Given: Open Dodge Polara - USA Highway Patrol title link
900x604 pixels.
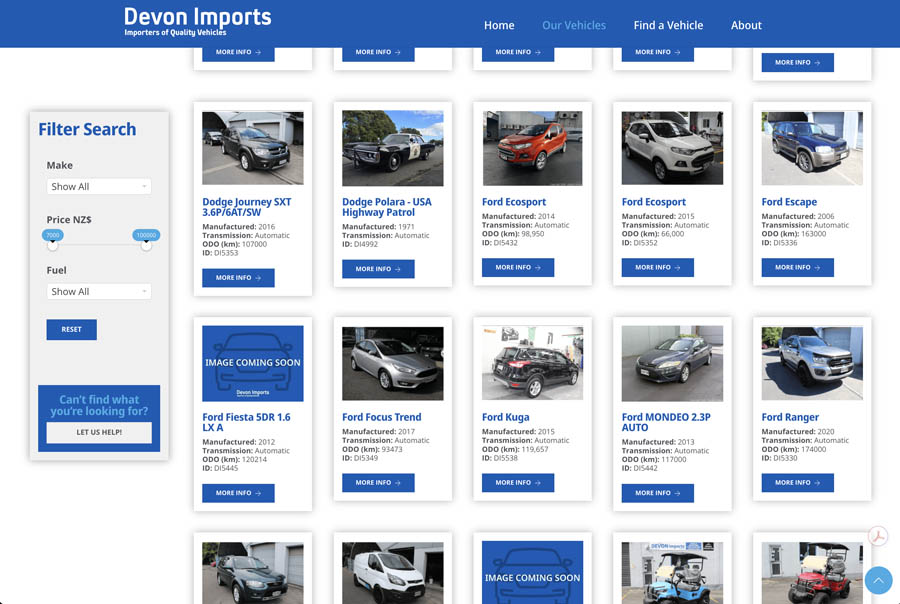Looking at the screenshot, I should pos(387,207).
